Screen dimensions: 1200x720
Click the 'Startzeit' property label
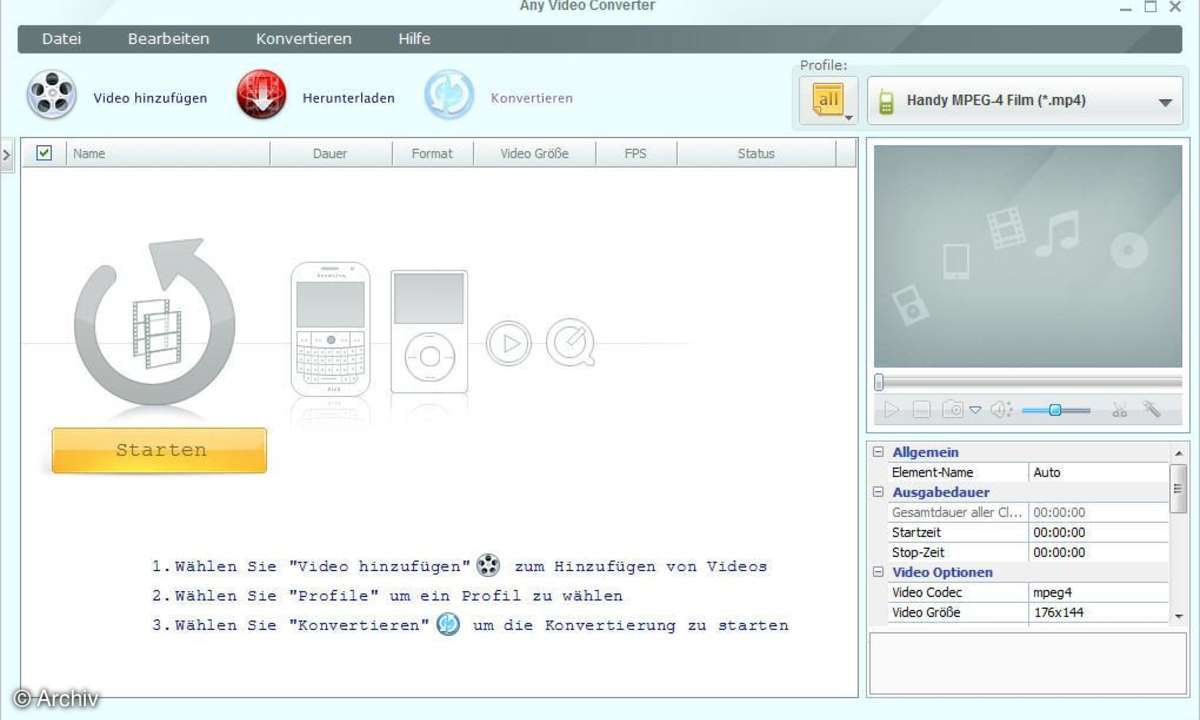tap(916, 532)
